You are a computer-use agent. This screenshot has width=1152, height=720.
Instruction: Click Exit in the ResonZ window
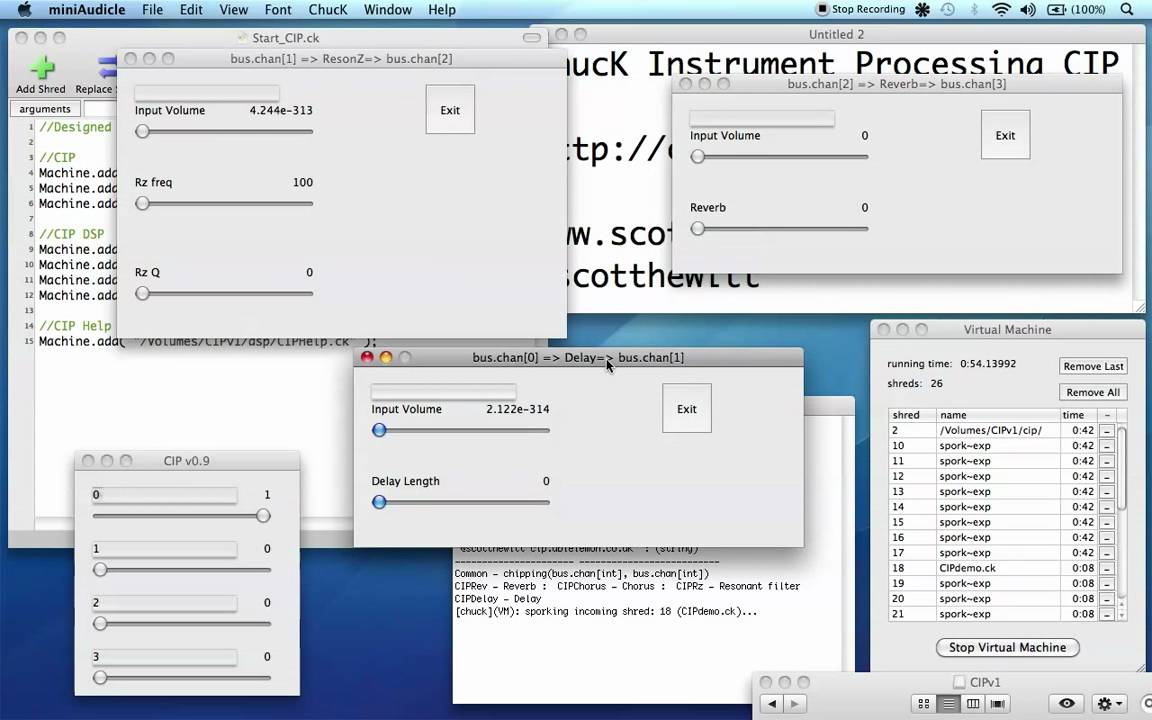click(x=450, y=109)
